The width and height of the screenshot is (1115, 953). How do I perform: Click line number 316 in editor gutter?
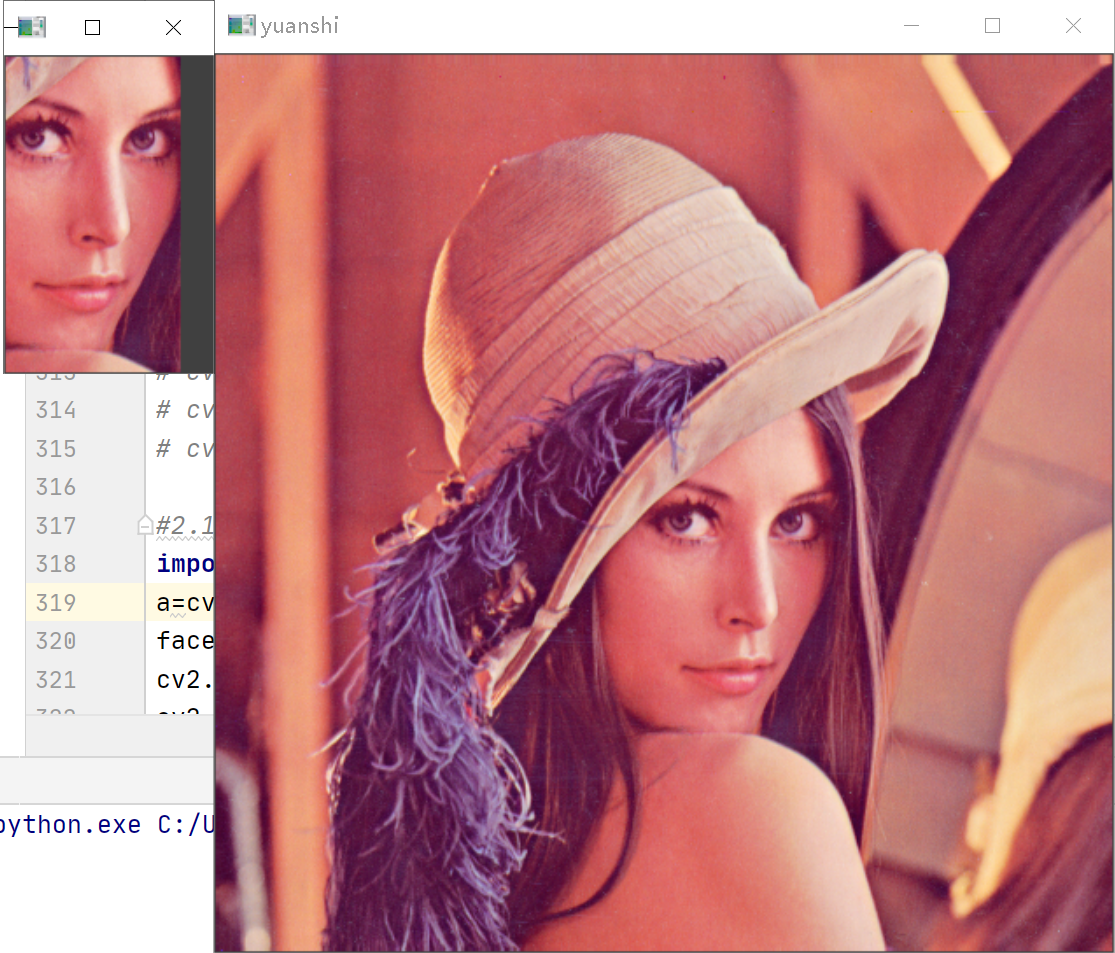[x=56, y=487]
